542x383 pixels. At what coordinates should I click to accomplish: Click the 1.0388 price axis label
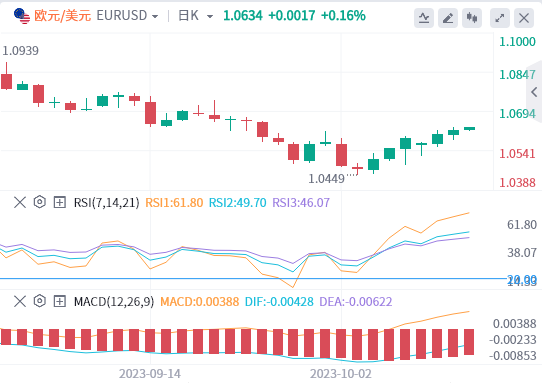pos(517,183)
